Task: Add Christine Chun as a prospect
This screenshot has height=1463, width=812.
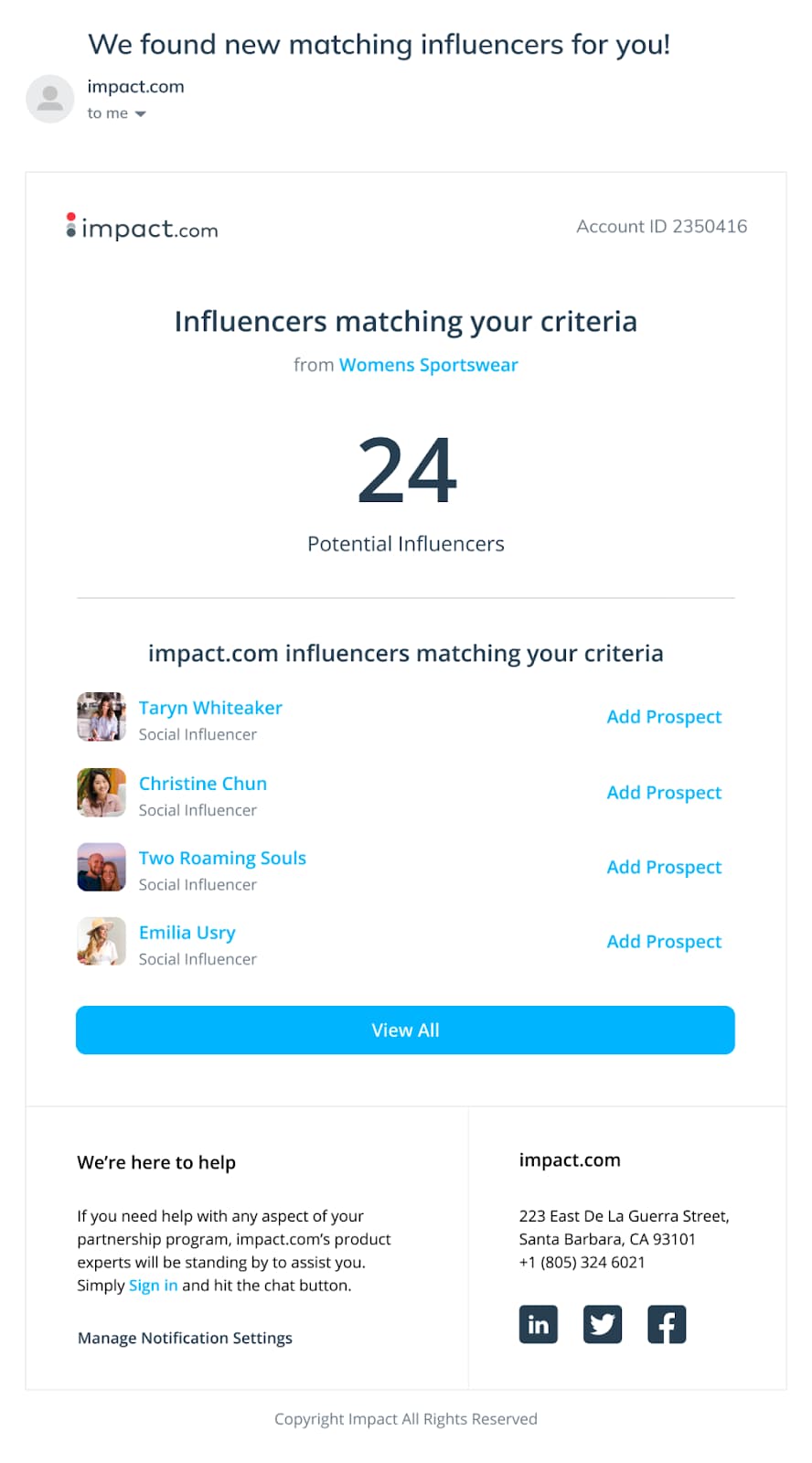Action: click(664, 793)
